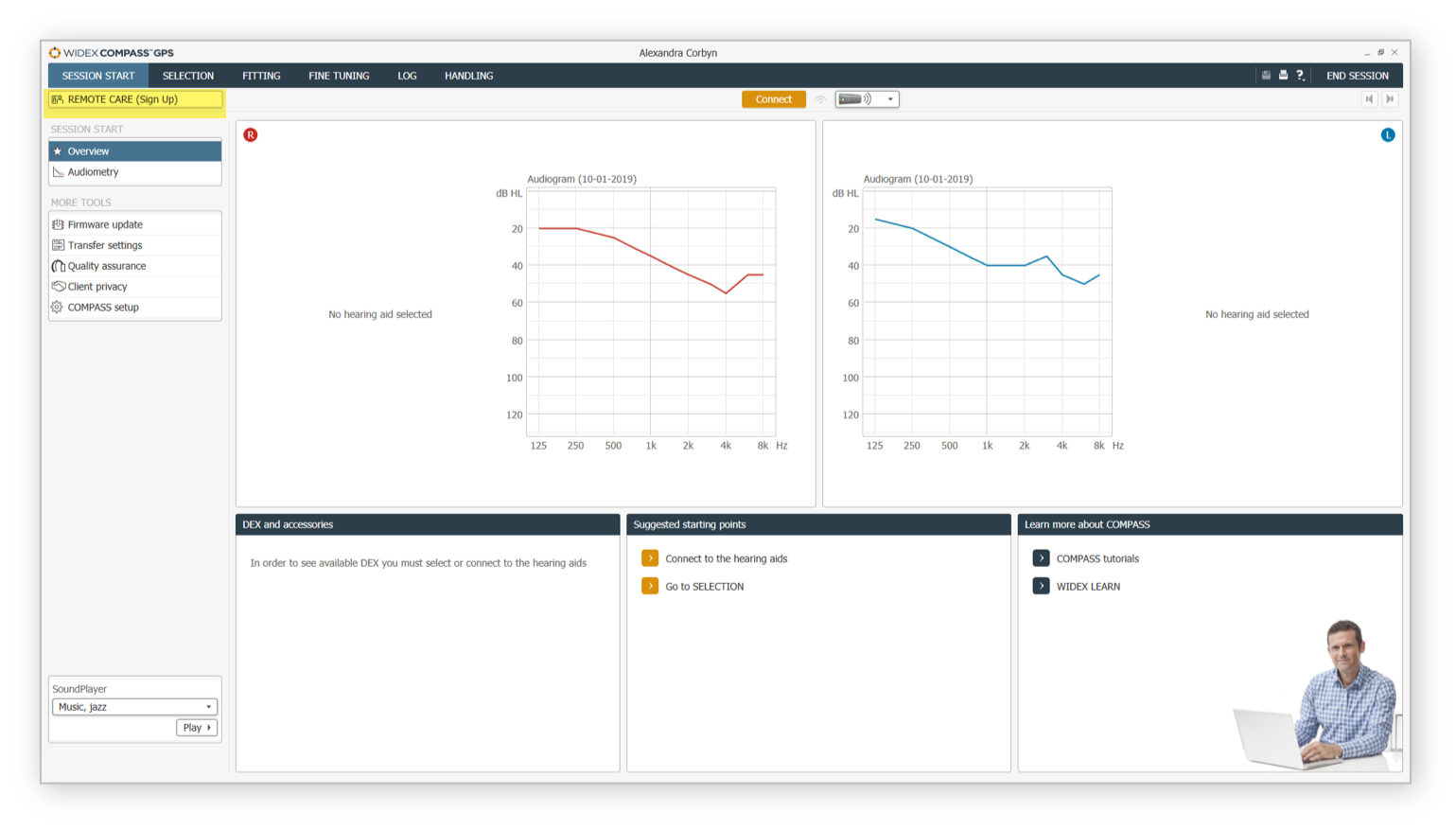Click the left-side 'No hearing aid selected' text
1456x830 pixels.
tap(380, 314)
